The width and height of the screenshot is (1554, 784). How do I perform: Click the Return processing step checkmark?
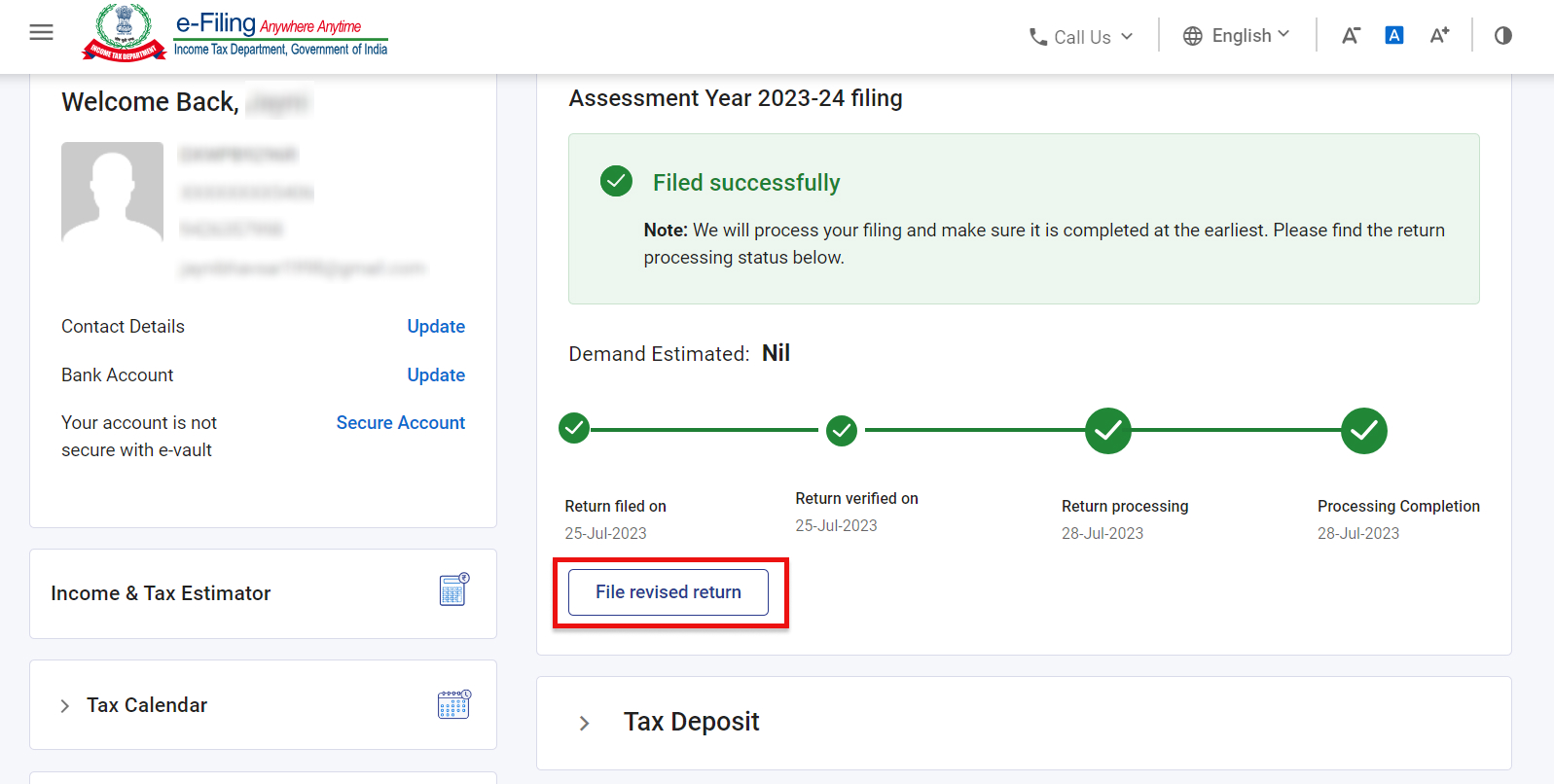[x=1108, y=431]
